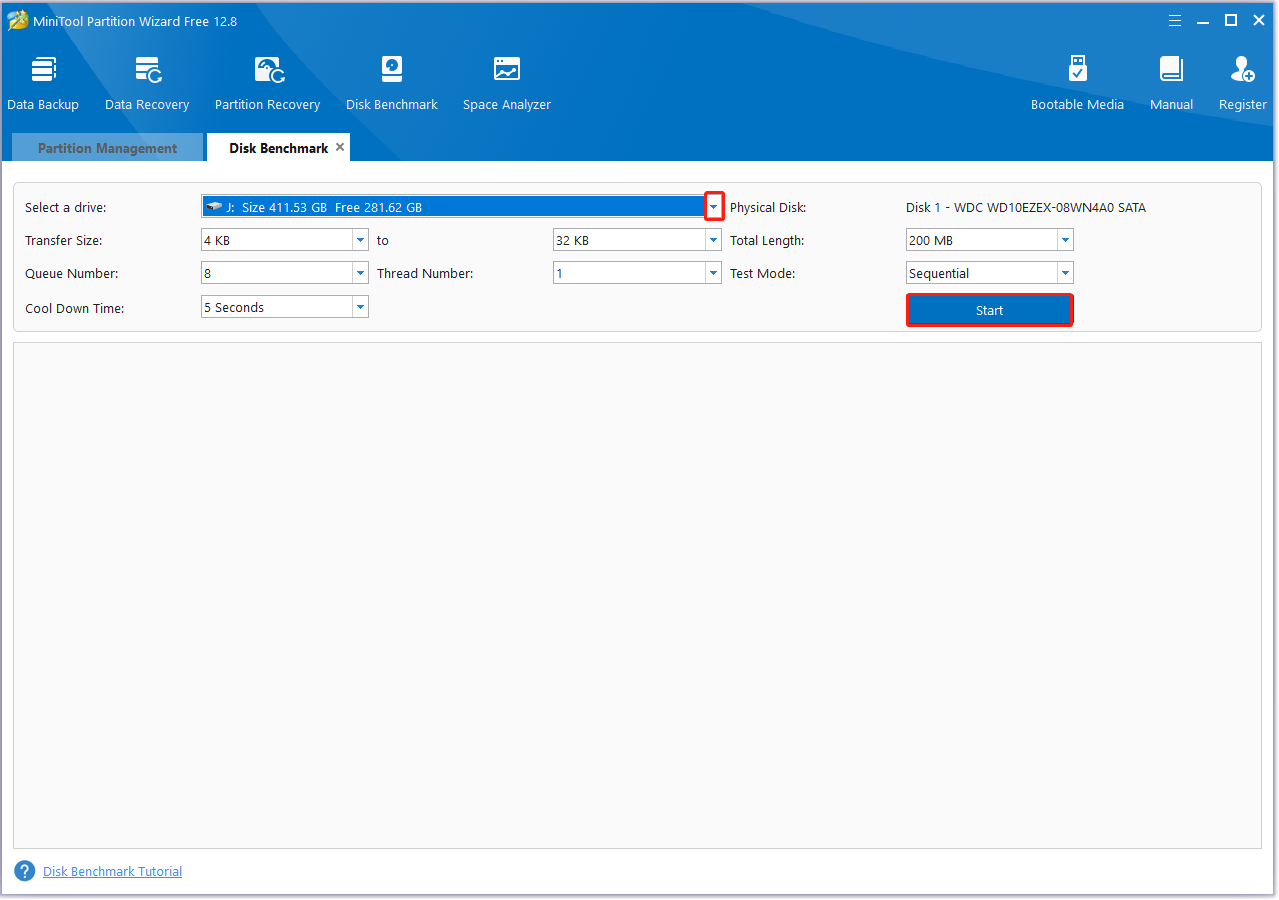The width and height of the screenshot is (1279, 900).
Task: Maximize the MiniTool window
Action: (1231, 20)
